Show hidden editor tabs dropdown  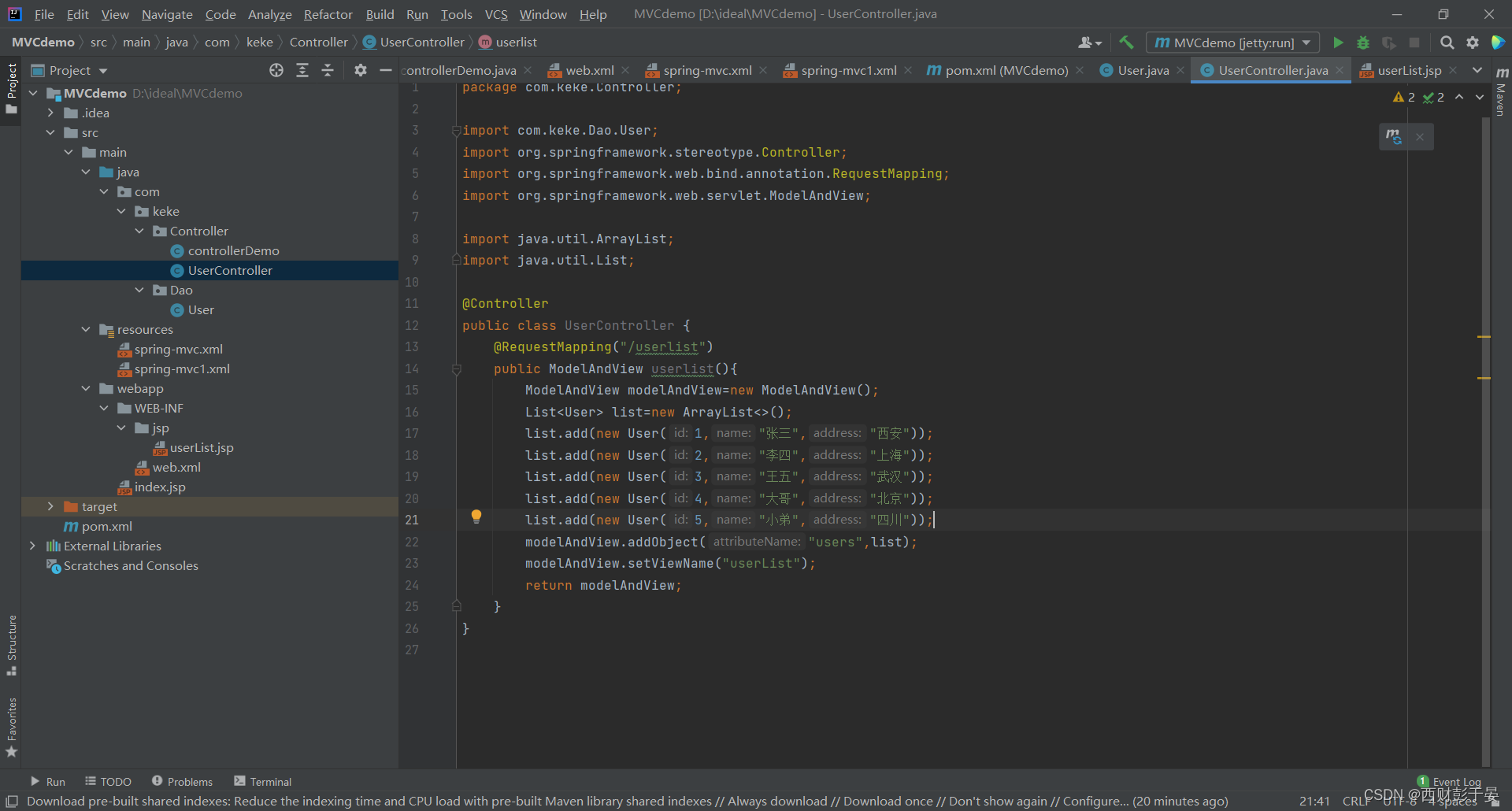click(x=1477, y=70)
